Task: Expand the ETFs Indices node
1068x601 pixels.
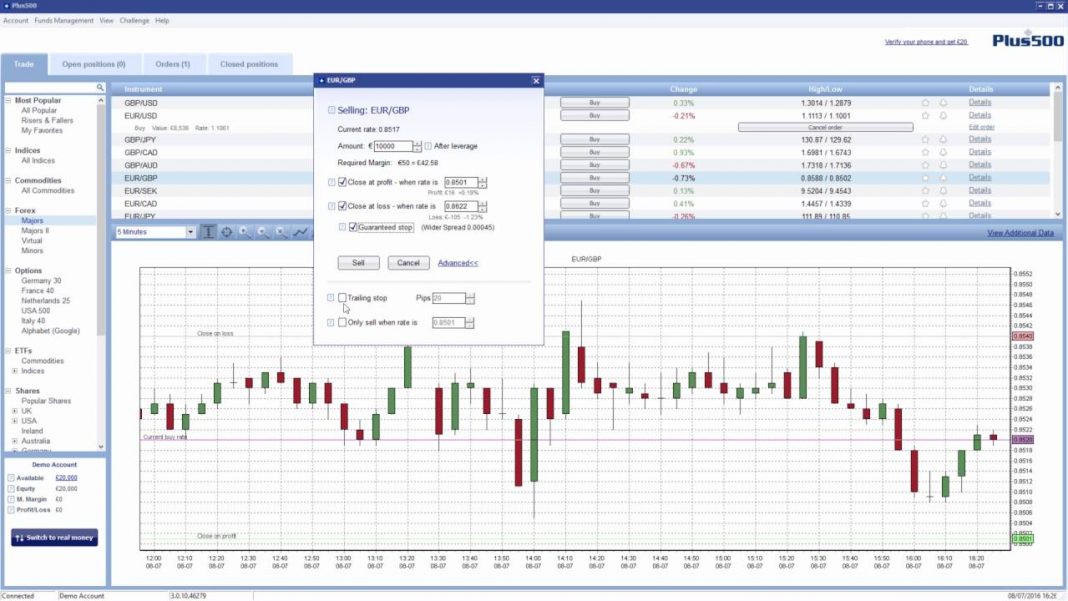Action: [15, 371]
